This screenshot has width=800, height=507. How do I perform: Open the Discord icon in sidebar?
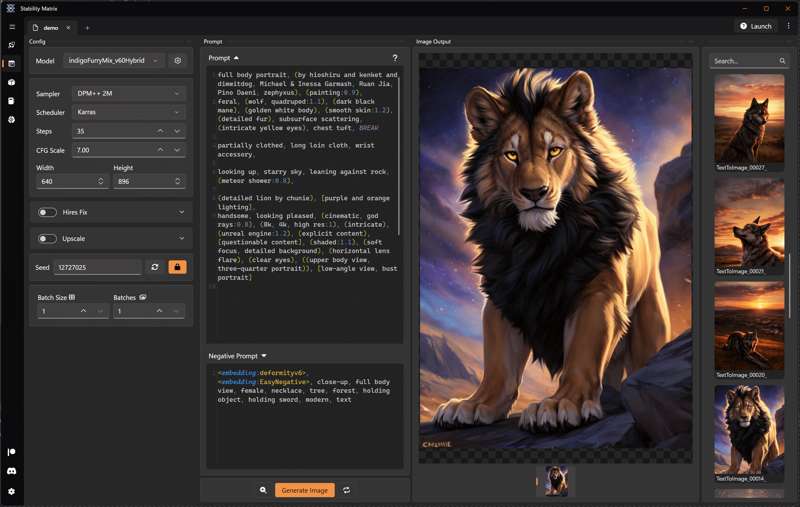(12, 471)
